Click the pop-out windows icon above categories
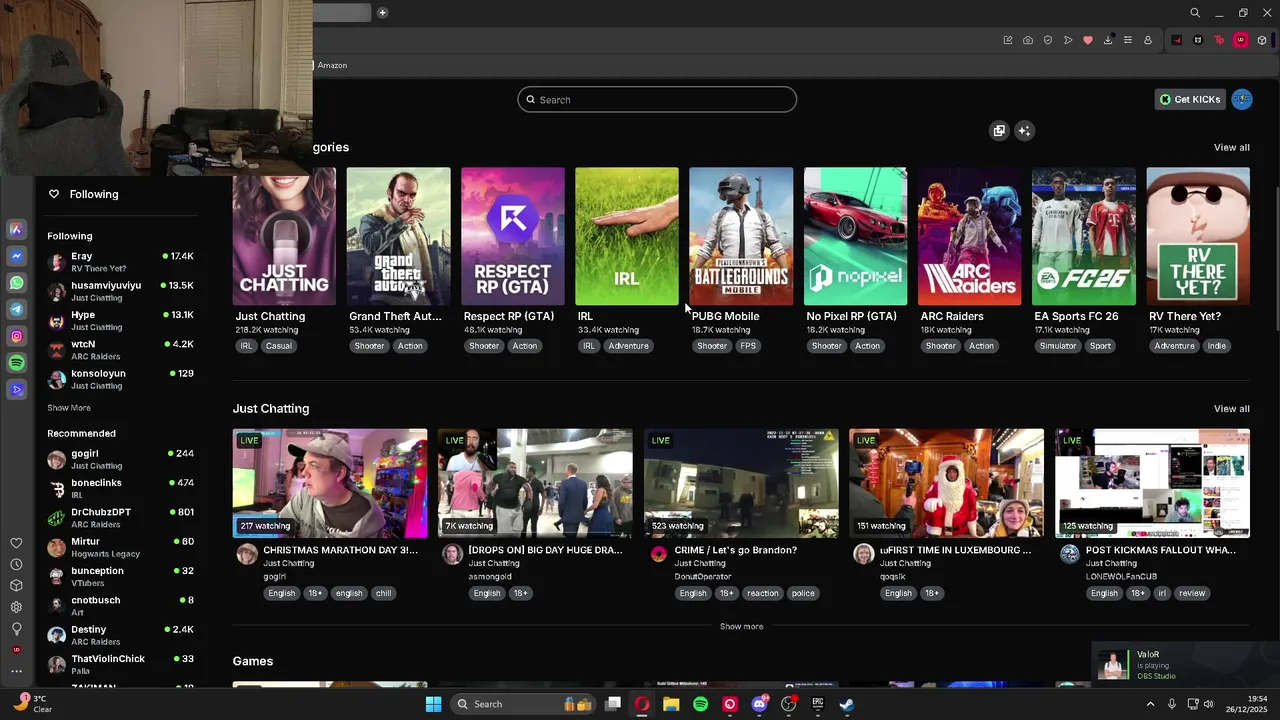1280x720 pixels. pyautogui.click(x=999, y=131)
